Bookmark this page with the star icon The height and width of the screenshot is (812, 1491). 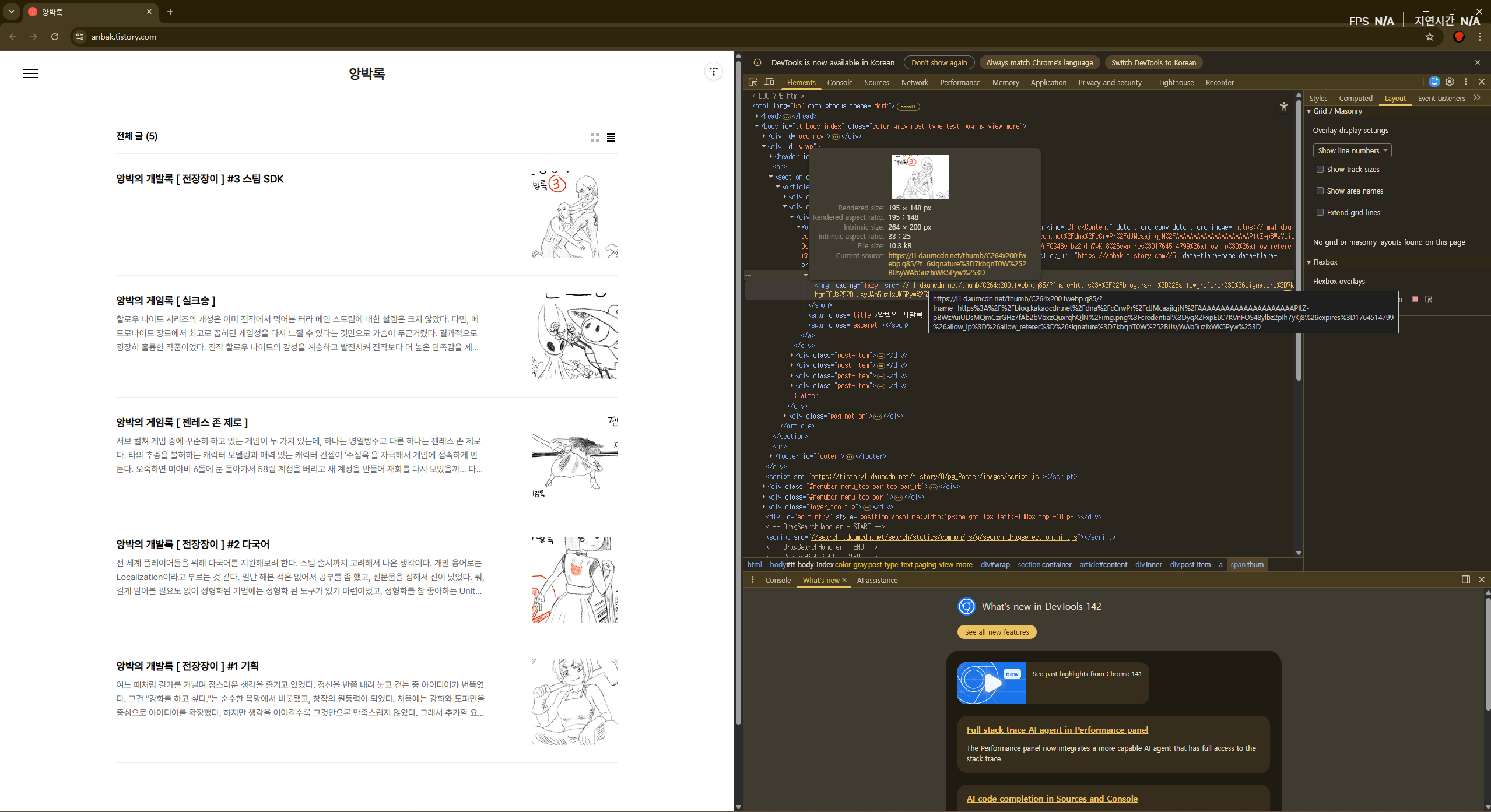point(1429,37)
